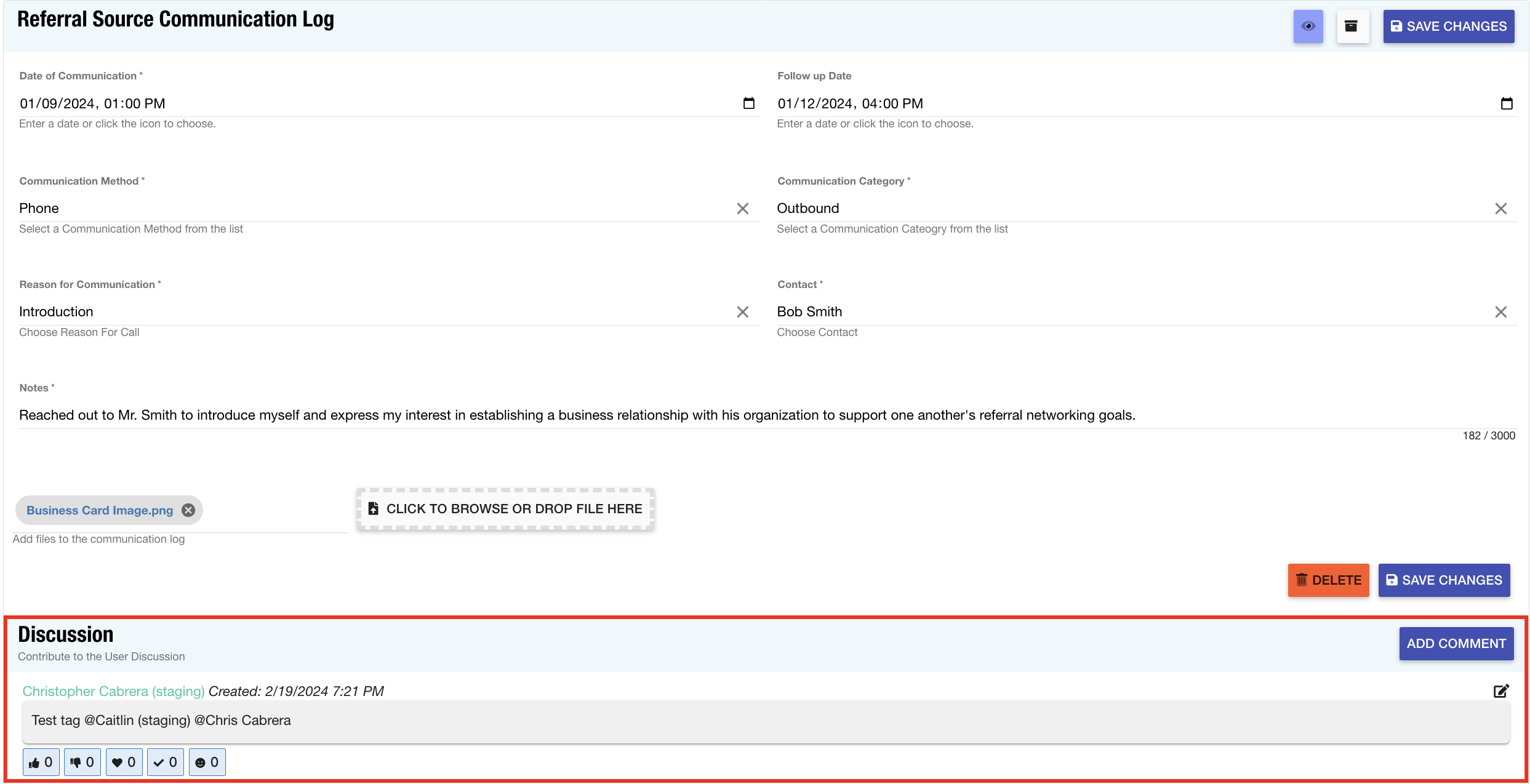Click the archive box icon

1352,26
